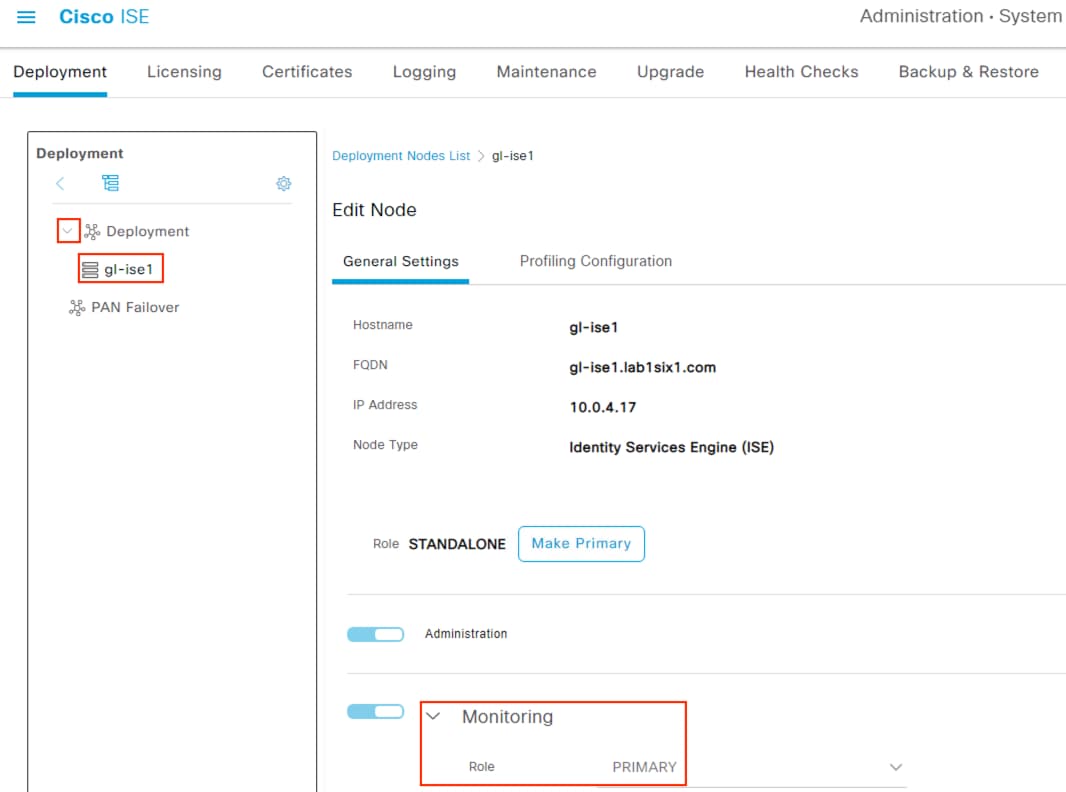
Task: Click the IP address 10.0.4.17
Action: coord(602,407)
